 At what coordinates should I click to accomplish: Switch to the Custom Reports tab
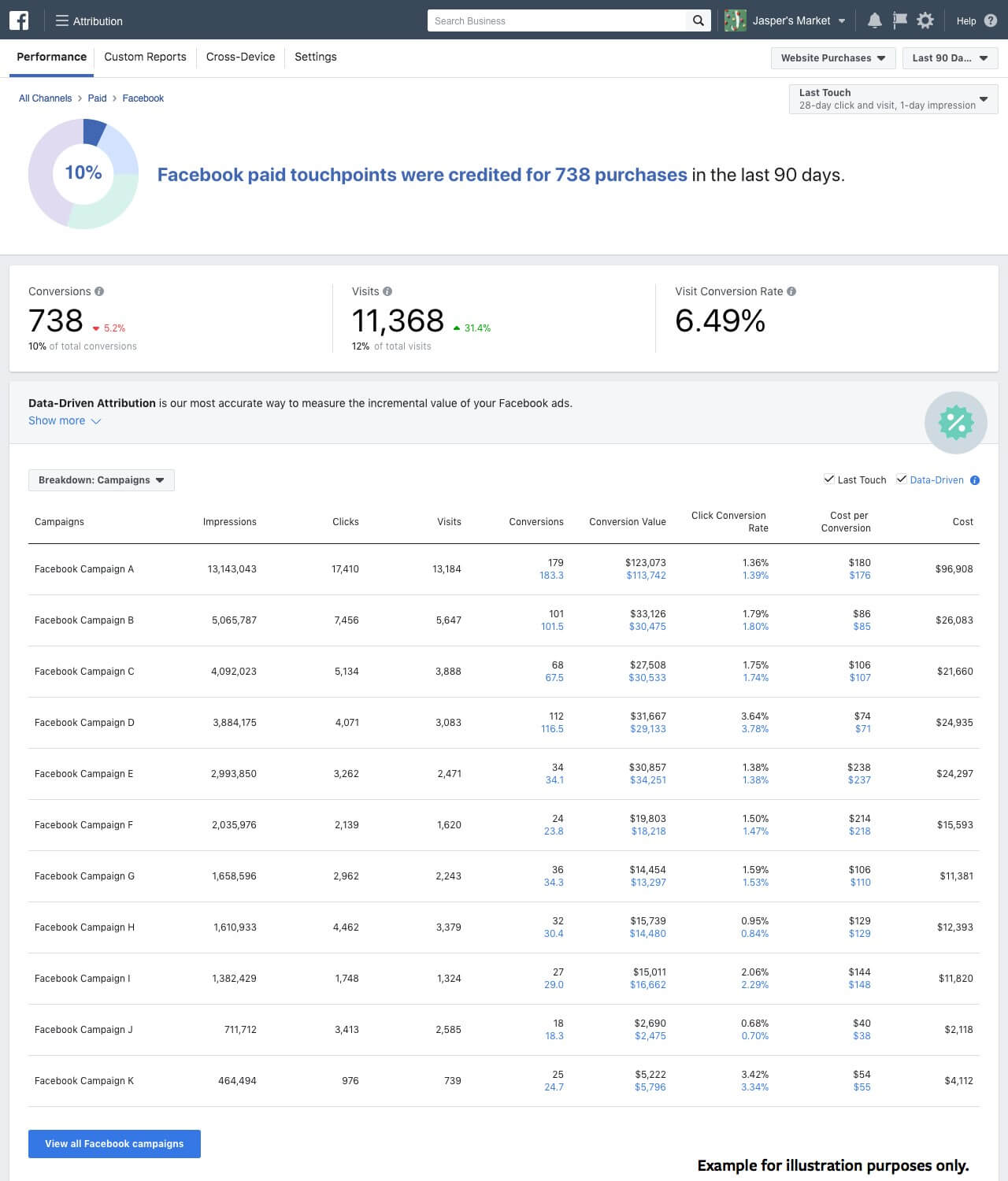(x=145, y=57)
